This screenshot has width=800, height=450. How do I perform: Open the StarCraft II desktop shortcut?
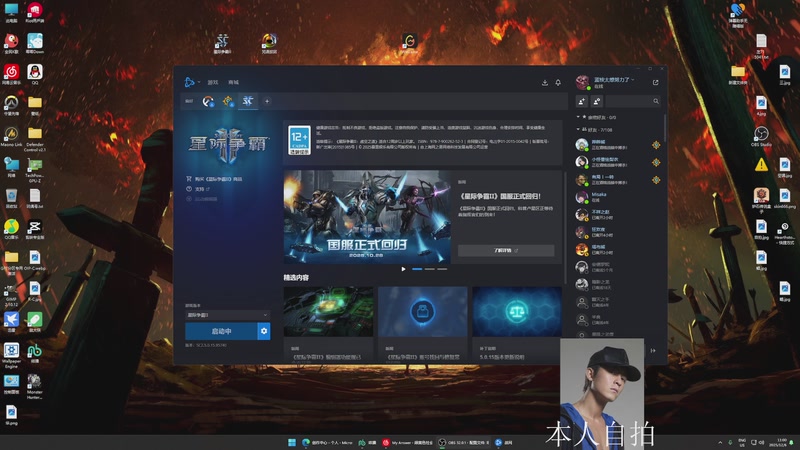point(222,43)
